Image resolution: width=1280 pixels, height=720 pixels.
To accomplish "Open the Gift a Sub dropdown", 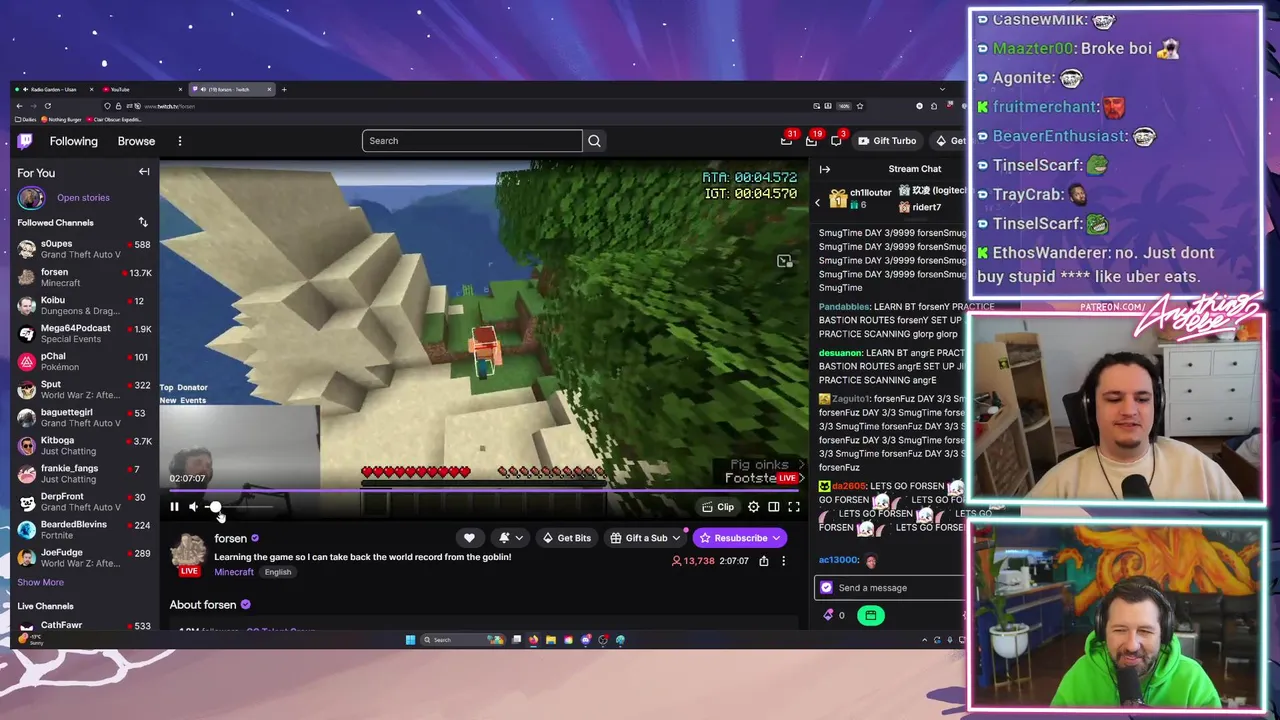I will point(646,538).
